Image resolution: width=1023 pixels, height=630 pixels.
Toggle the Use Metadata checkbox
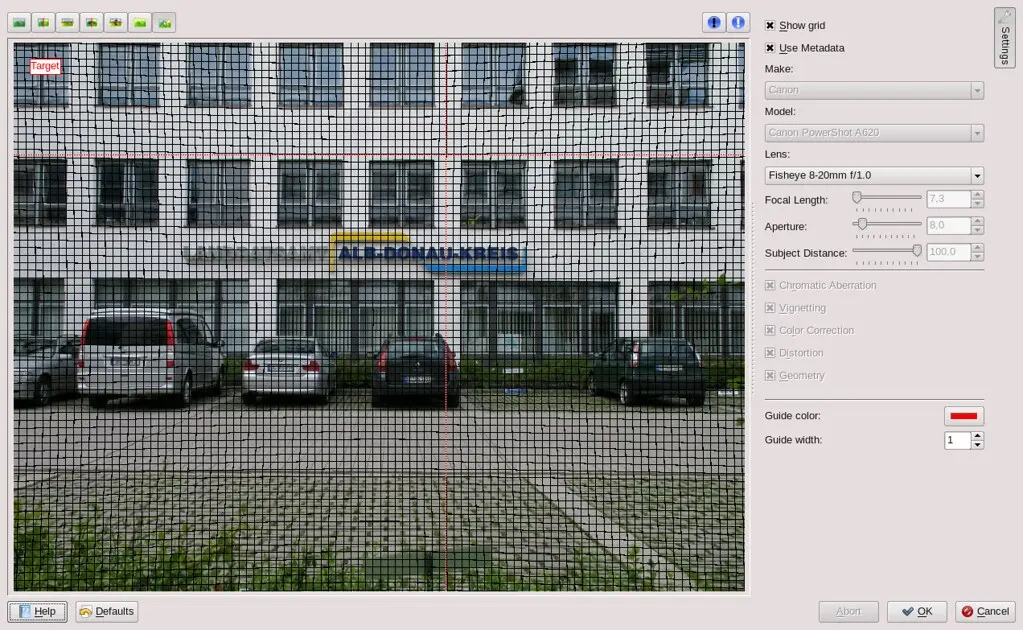[x=769, y=47]
